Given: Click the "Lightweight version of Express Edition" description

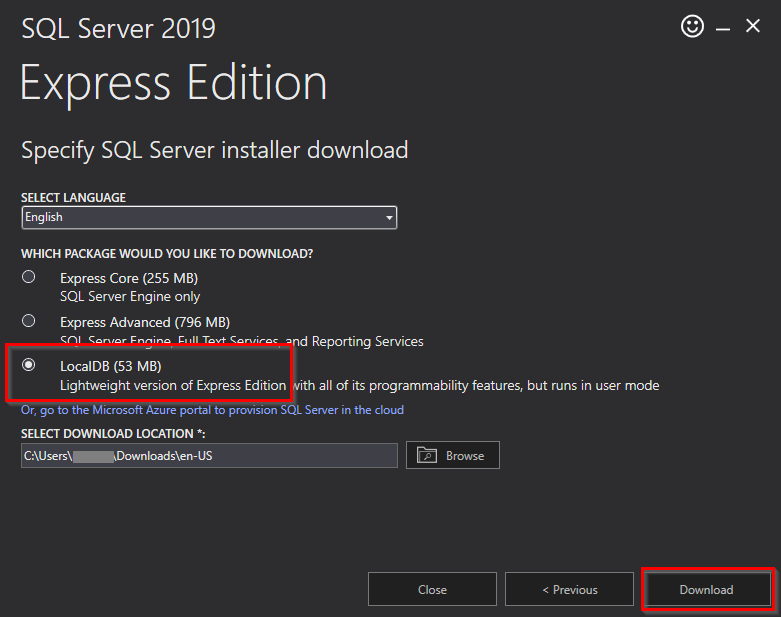Looking at the screenshot, I should [173, 385].
